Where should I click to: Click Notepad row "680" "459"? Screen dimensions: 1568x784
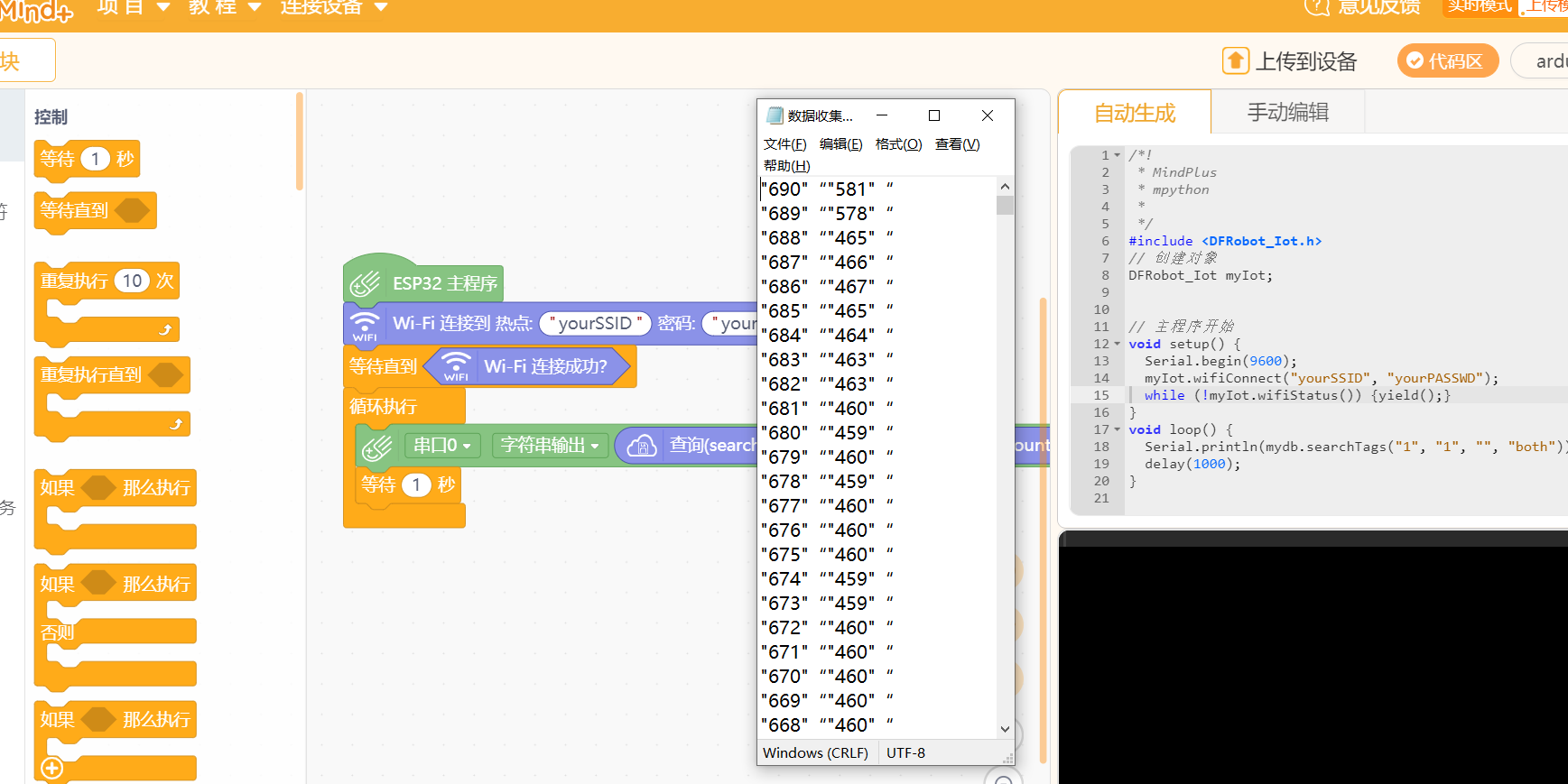[827, 433]
